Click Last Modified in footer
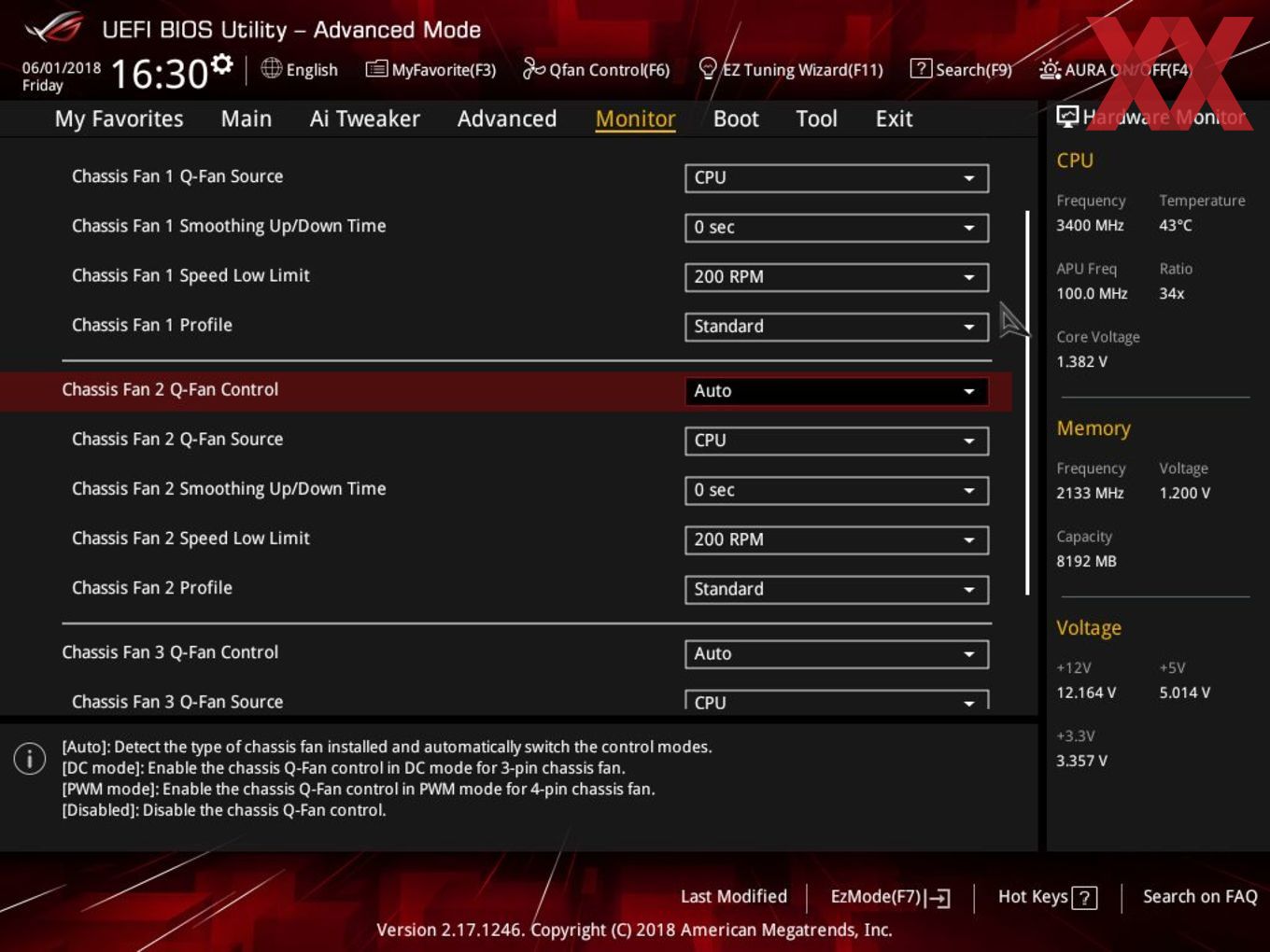 (x=734, y=896)
